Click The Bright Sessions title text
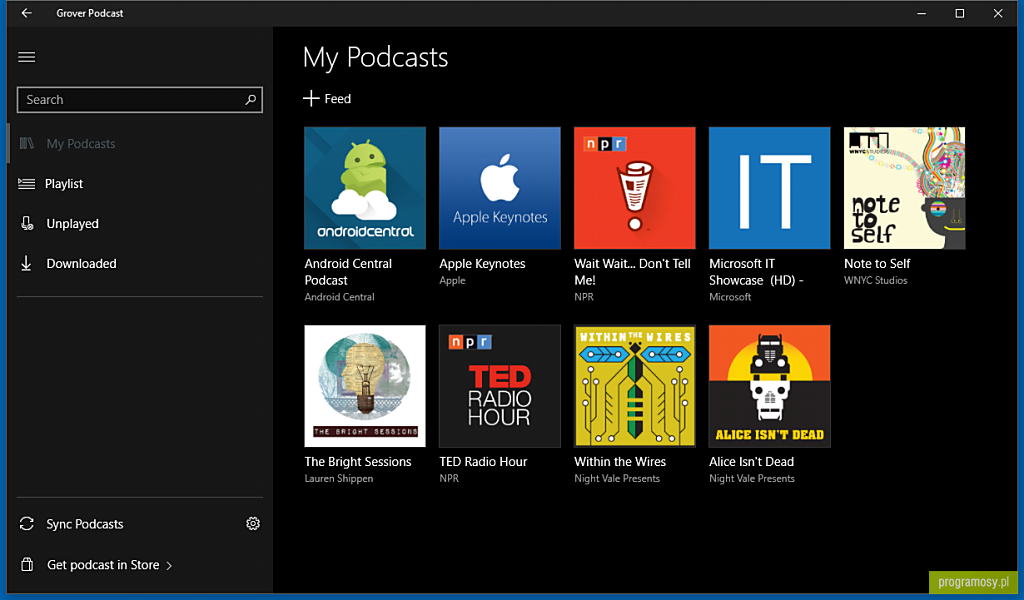Image resolution: width=1024 pixels, height=600 pixels. coord(358,462)
